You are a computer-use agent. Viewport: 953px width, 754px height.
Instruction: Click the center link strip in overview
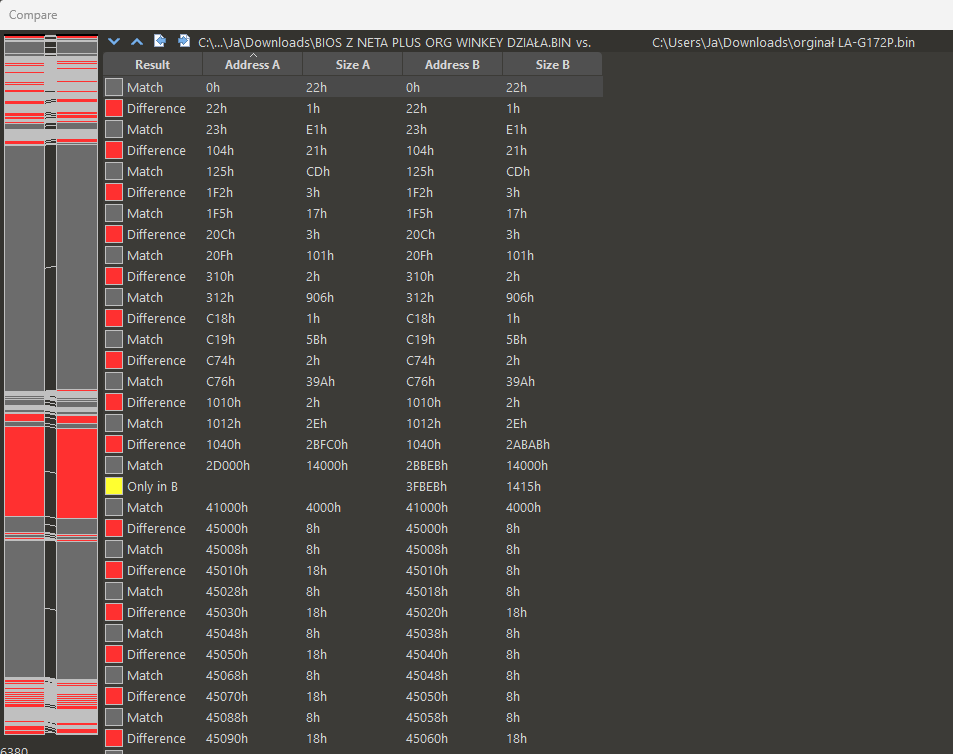click(50, 385)
